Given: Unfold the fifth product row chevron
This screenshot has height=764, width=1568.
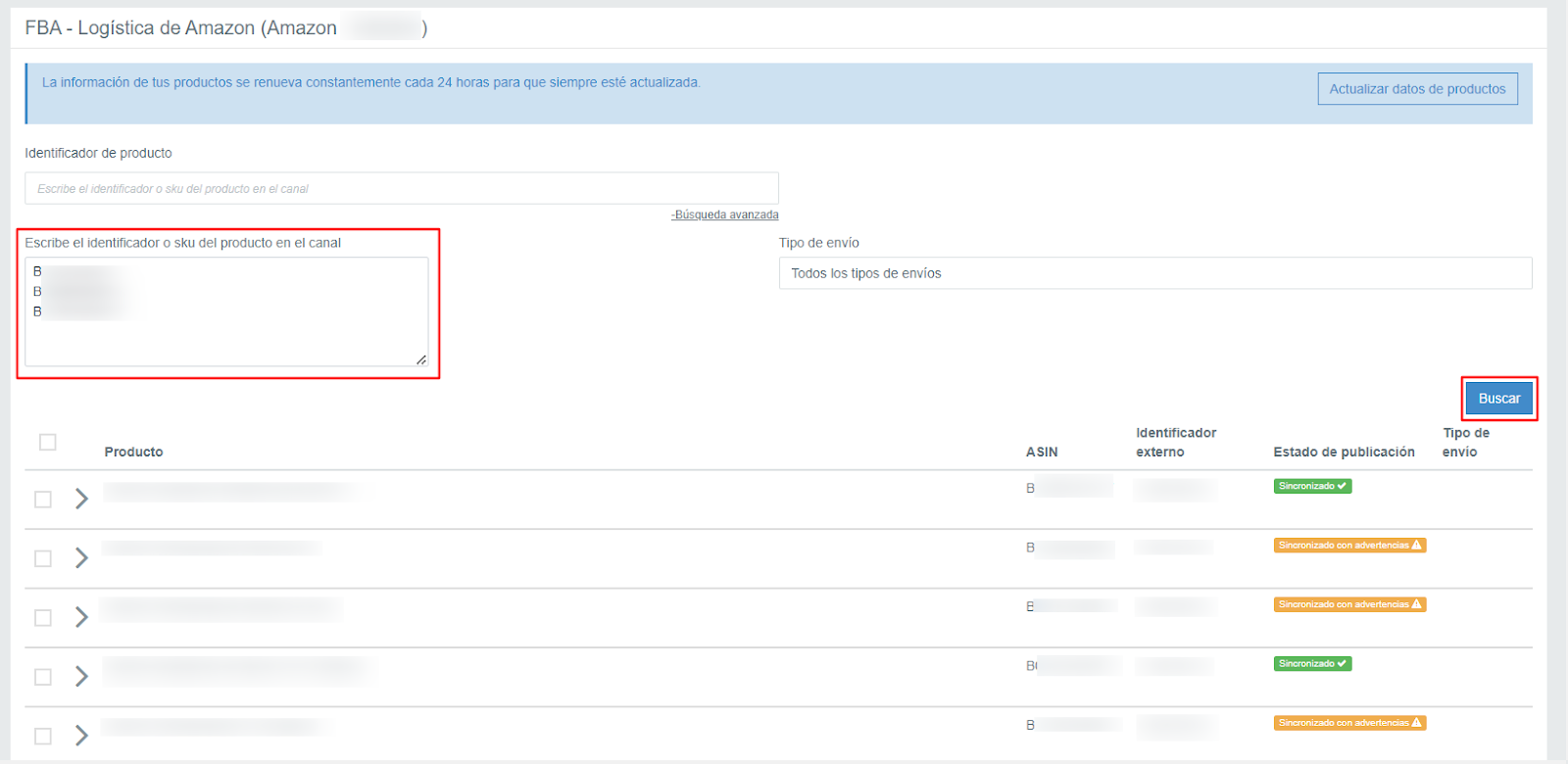Looking at the screenshot, I should pos(81,735).
